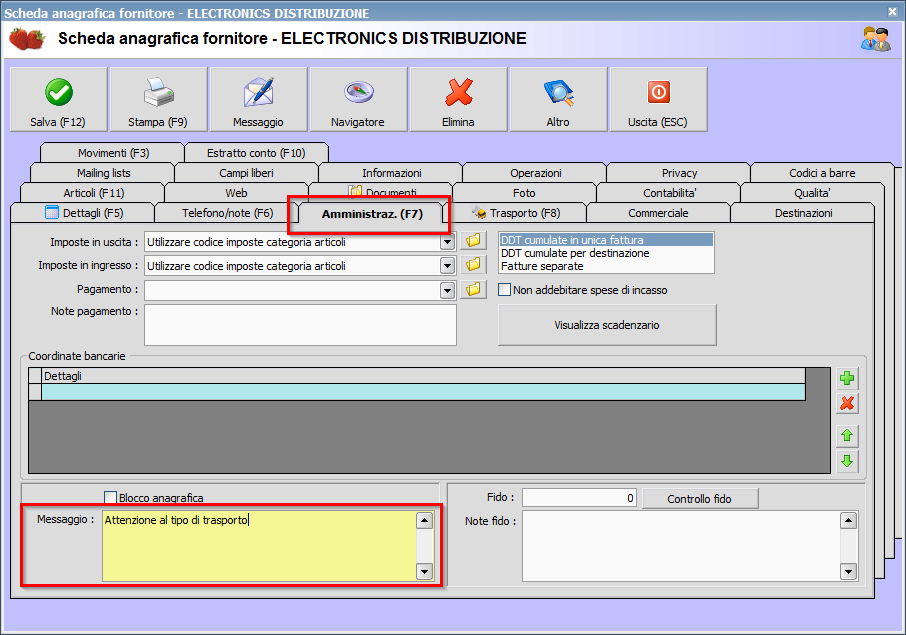Open the Commerciale tab

pos(658,213)
